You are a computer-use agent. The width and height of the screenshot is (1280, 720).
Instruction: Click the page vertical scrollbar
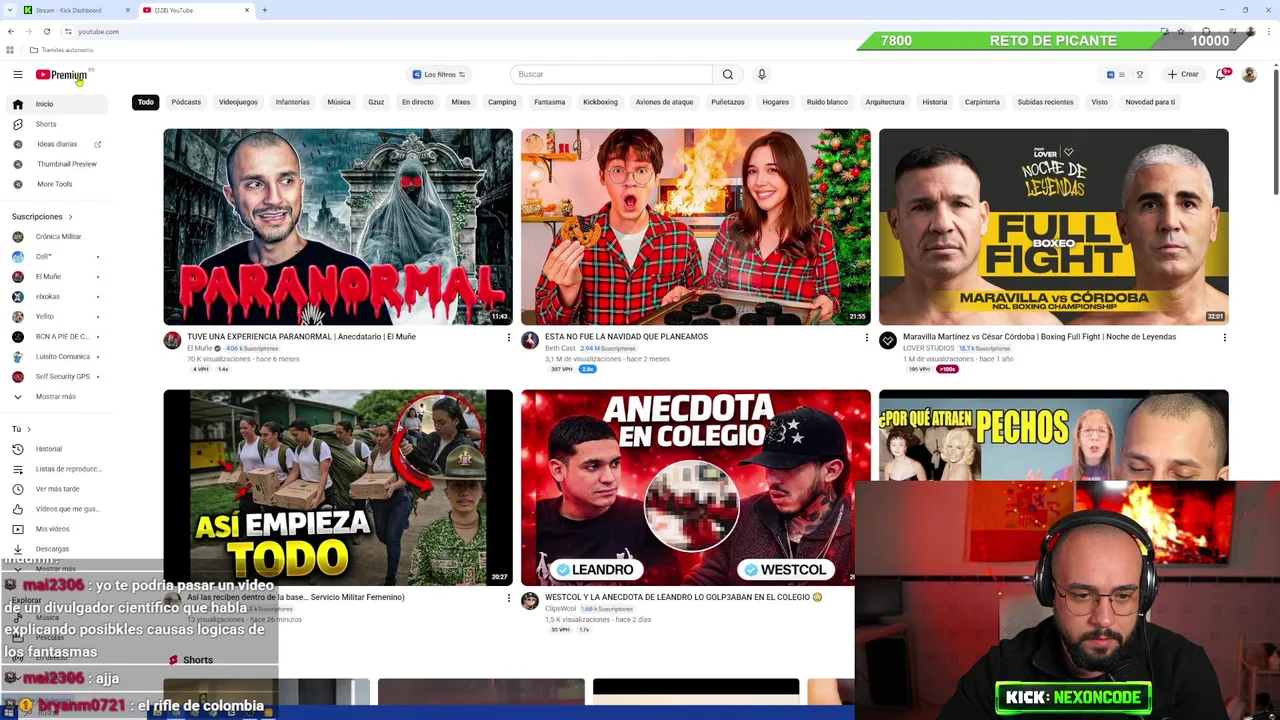pos(1275,130)
